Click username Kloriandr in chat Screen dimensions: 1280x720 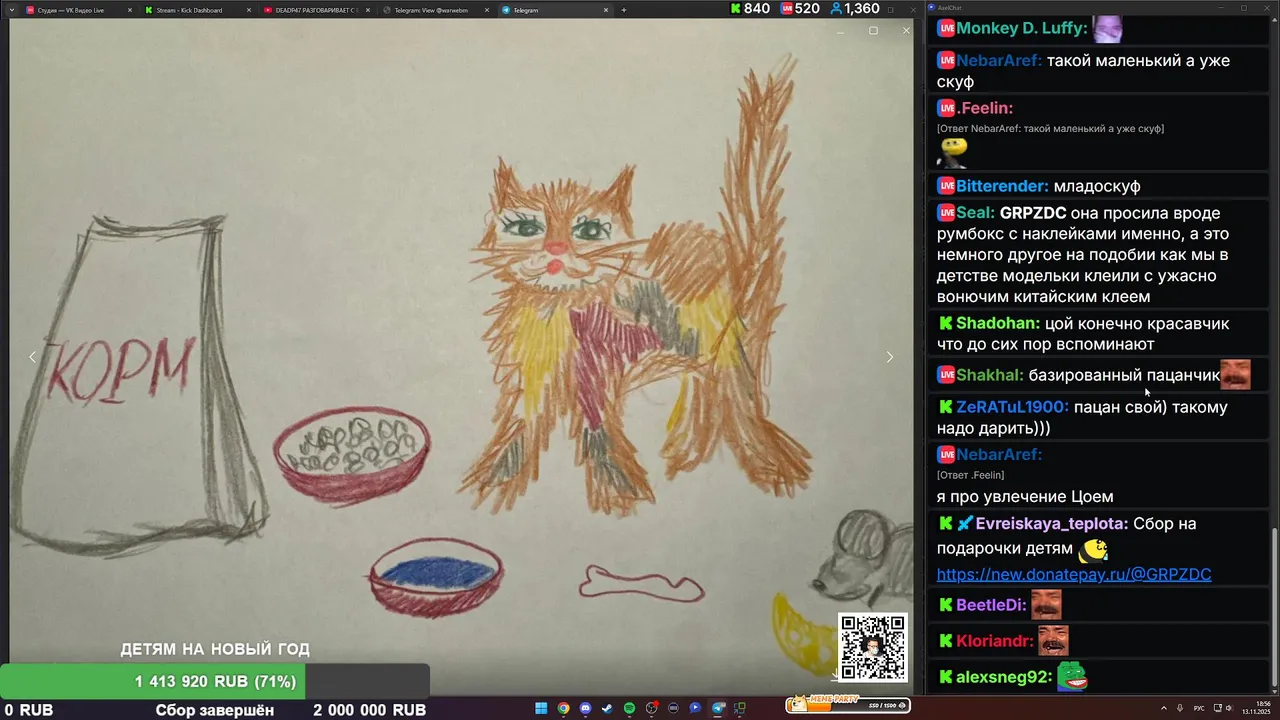(x=995, y=641)
